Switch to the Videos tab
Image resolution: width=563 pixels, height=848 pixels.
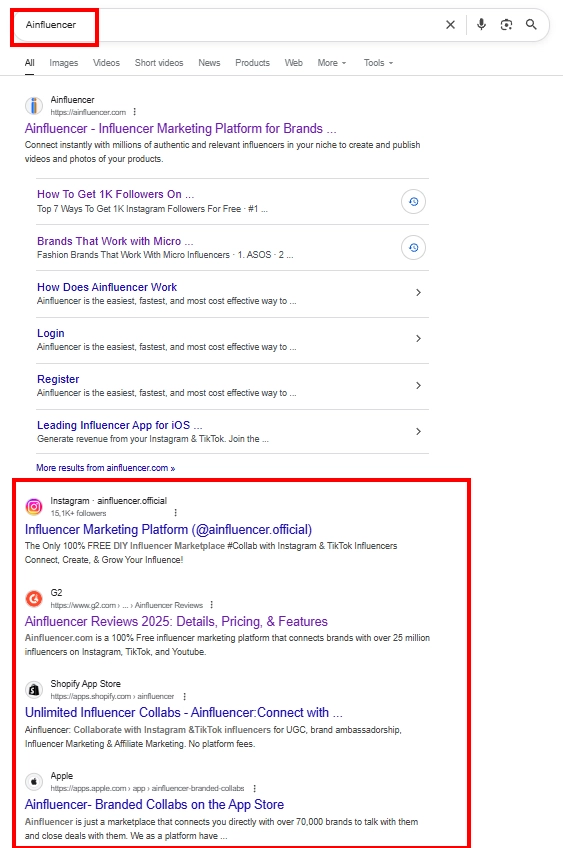pyautogui.click(x=107, y=63)
